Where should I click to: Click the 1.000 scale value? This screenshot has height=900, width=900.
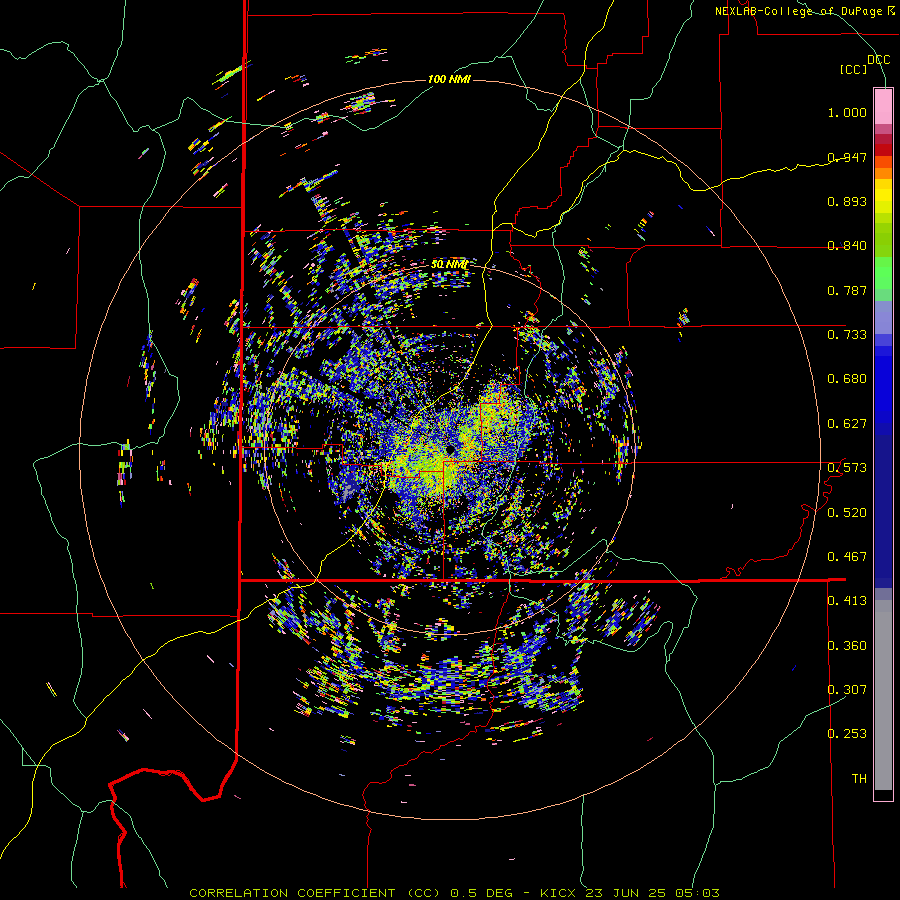tap(847, 112)
